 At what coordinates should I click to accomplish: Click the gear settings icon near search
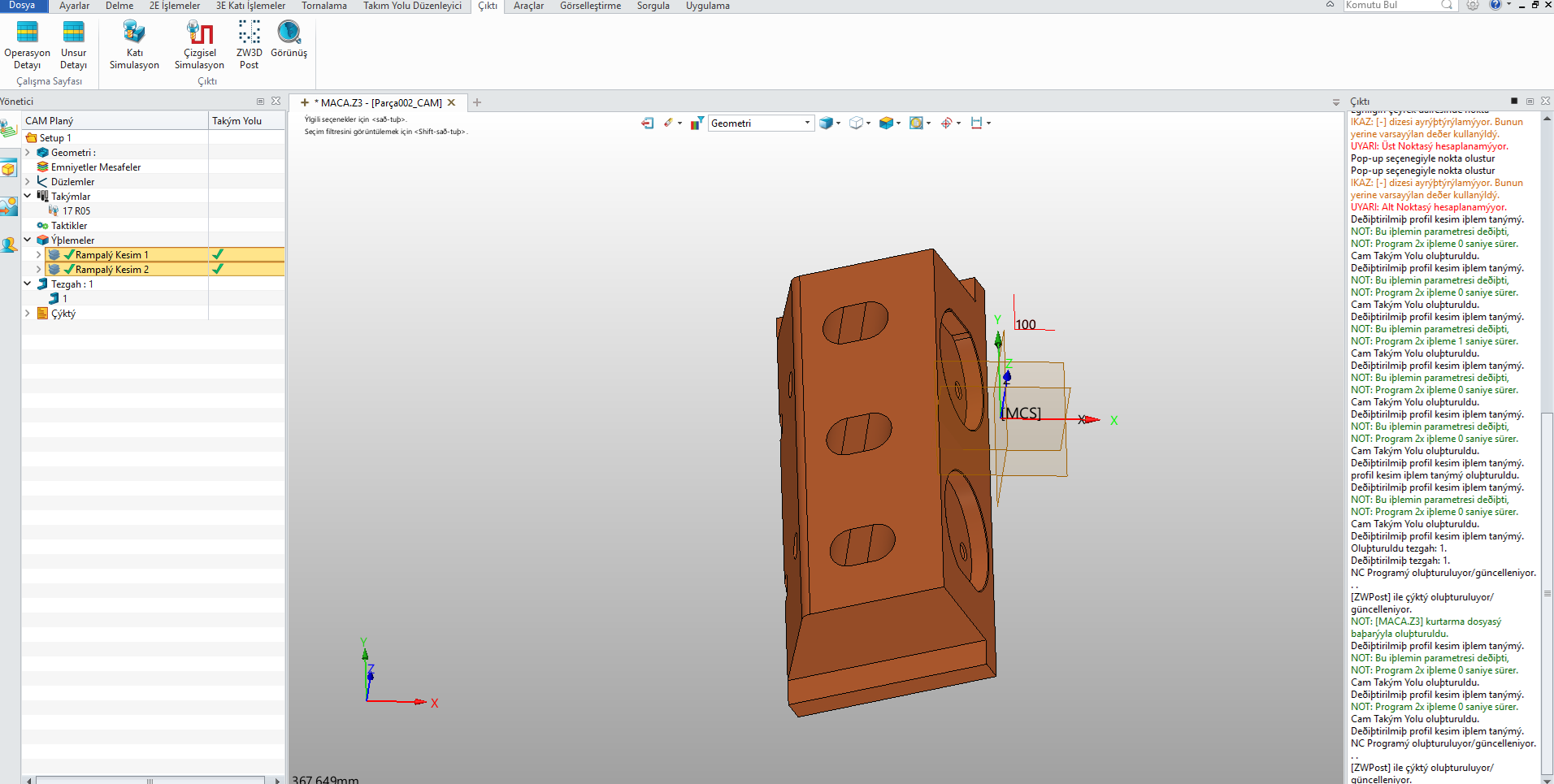click(1473, 5)
